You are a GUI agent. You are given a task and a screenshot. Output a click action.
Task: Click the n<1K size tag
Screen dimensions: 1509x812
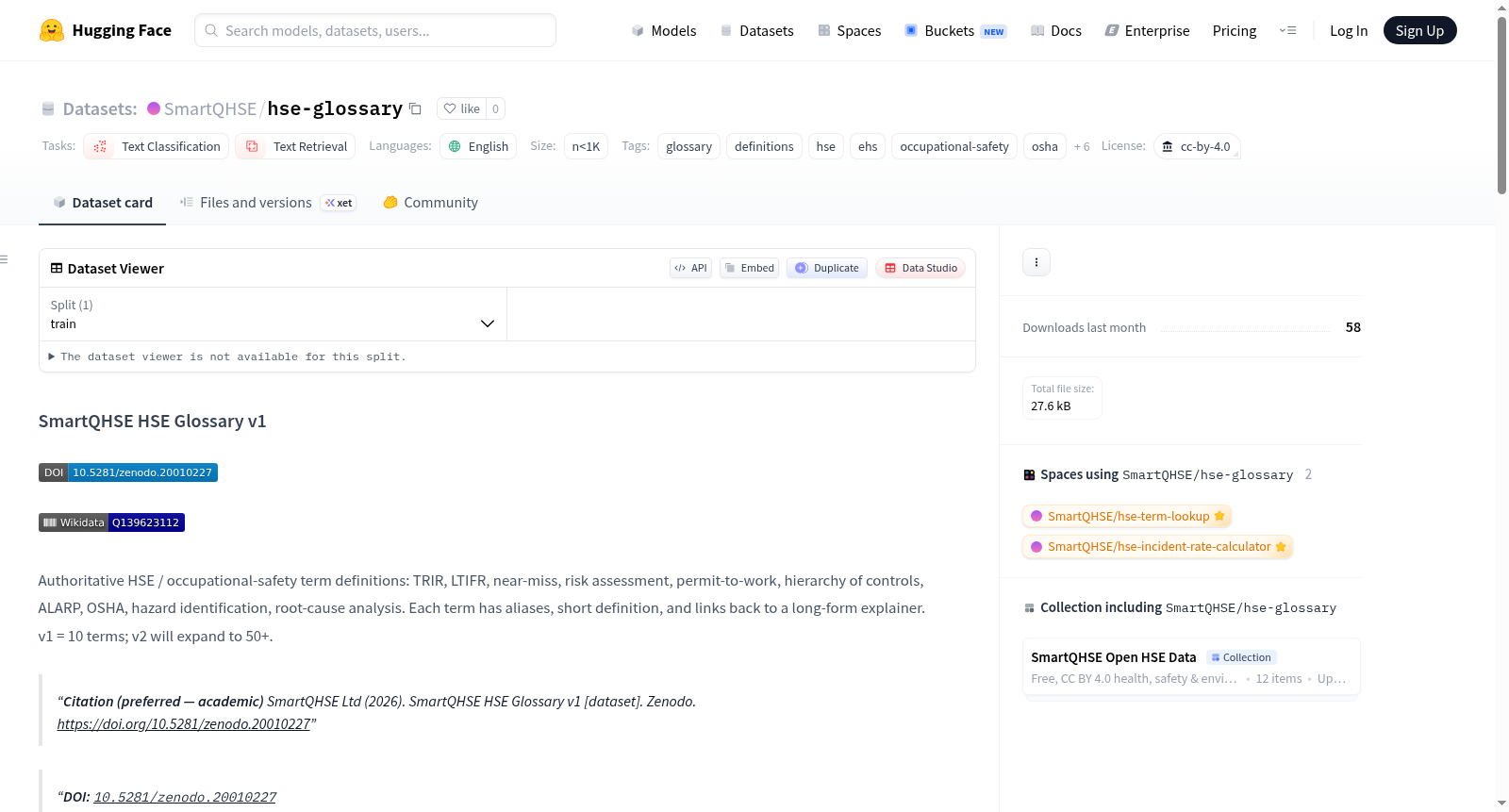pyautogui.click(x=586, y=146)
